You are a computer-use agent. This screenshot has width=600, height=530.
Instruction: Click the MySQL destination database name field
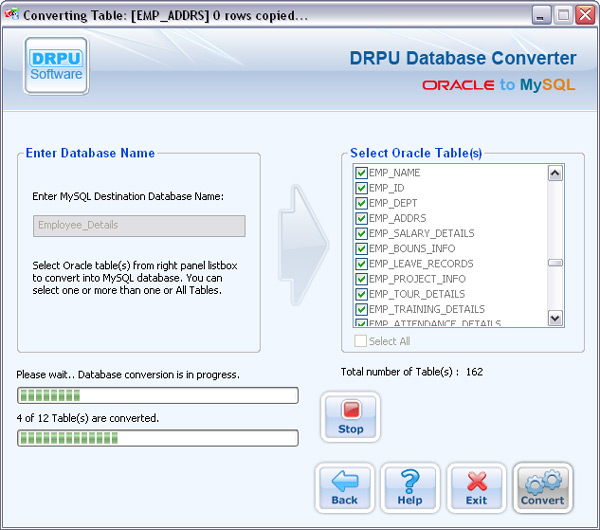[139, 226]
